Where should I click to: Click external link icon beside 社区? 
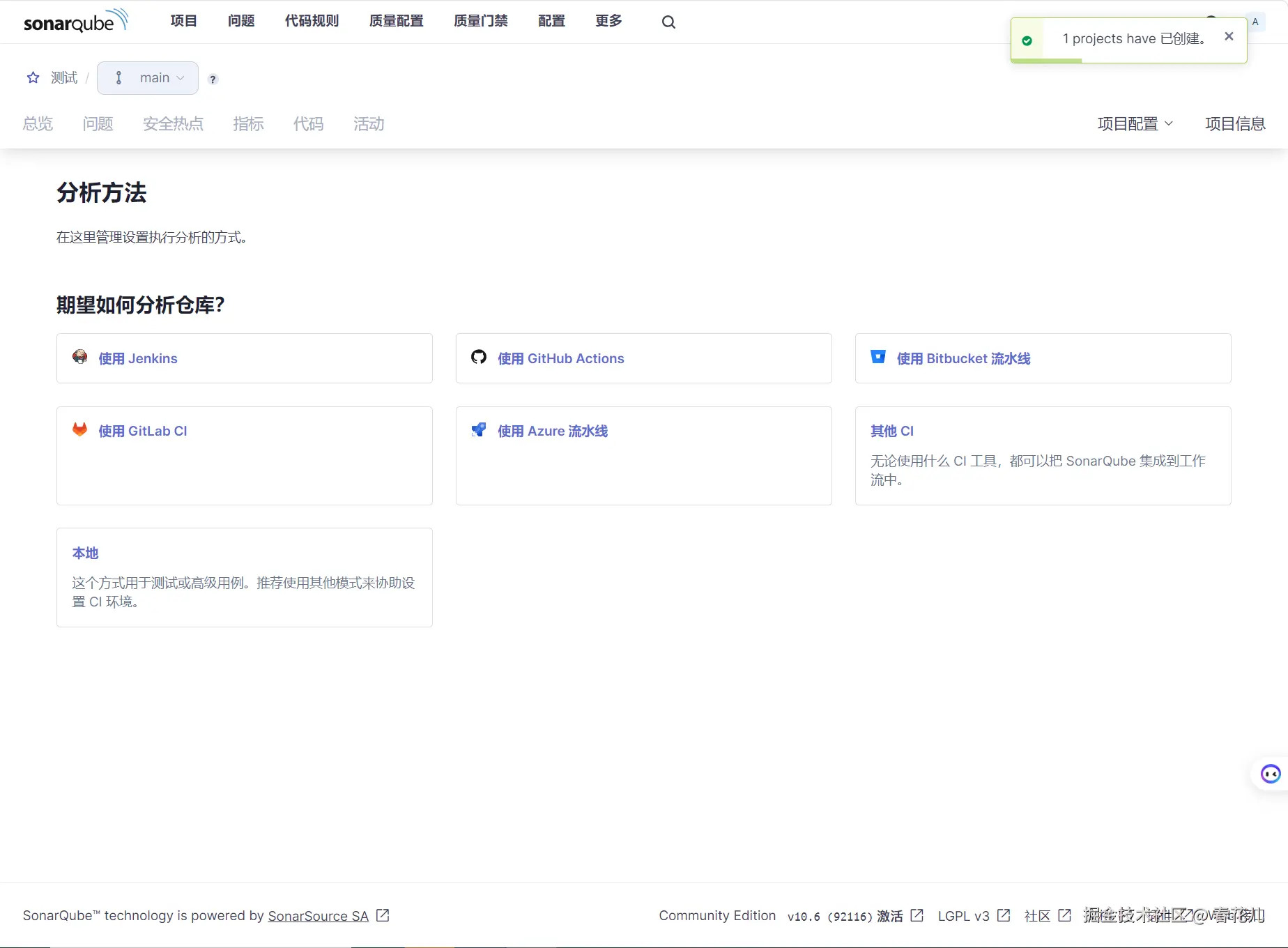(1065, 915)
